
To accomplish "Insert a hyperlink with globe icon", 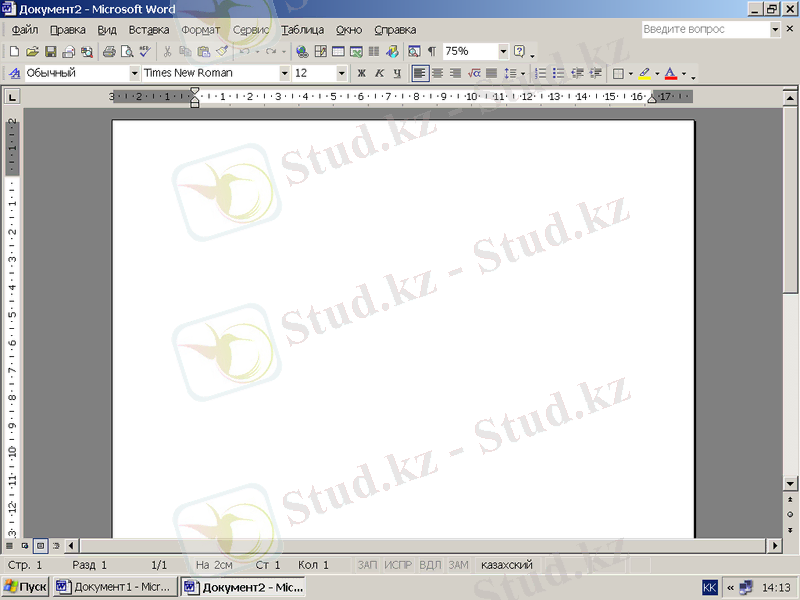I will (302, 52).
